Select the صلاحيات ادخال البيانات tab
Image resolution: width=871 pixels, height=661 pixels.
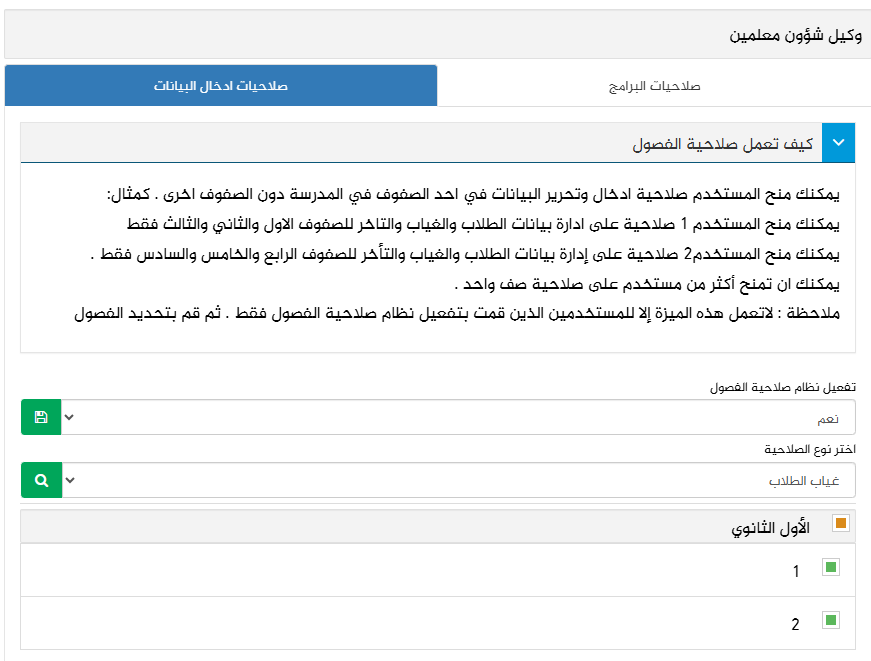click(x=221, y=86)
